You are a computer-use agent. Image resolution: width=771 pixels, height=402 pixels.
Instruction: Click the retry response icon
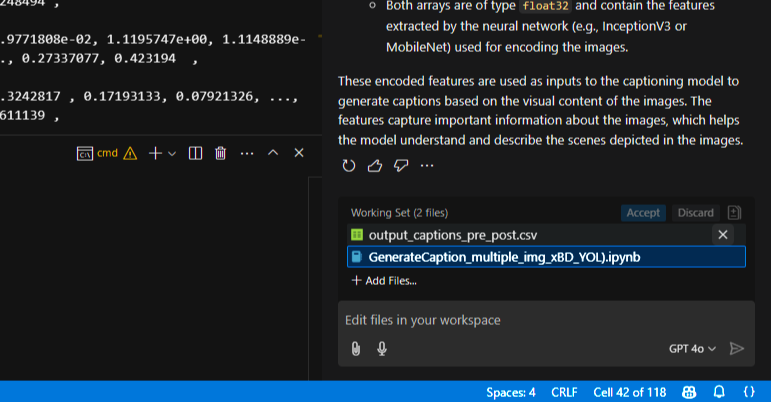(x=348, y=165)
